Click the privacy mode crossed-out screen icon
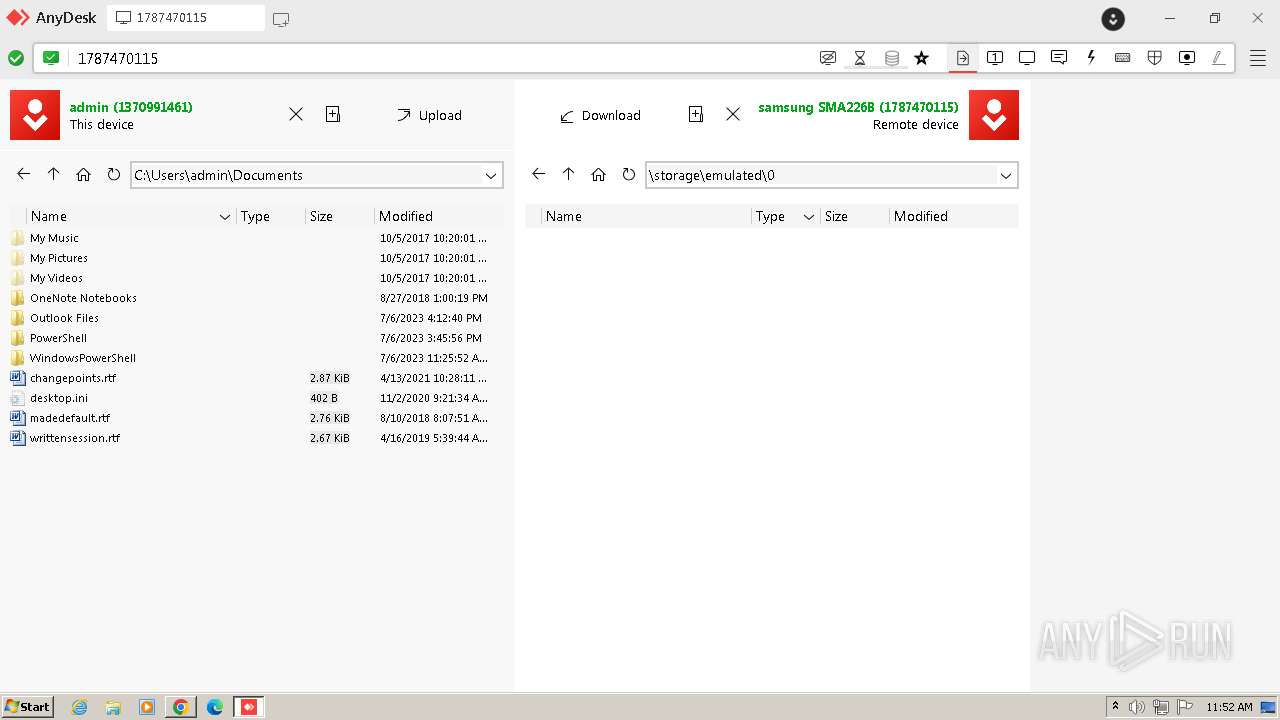Screen dimensions: 1280x720 pyautogui.click(x=828, y=58)
